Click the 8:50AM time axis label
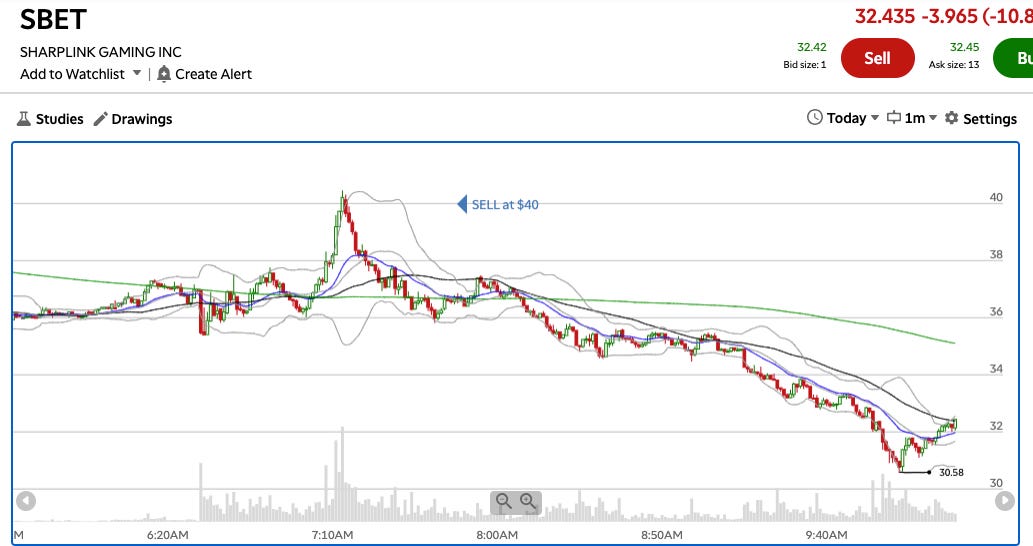 (x=661, y=535)
